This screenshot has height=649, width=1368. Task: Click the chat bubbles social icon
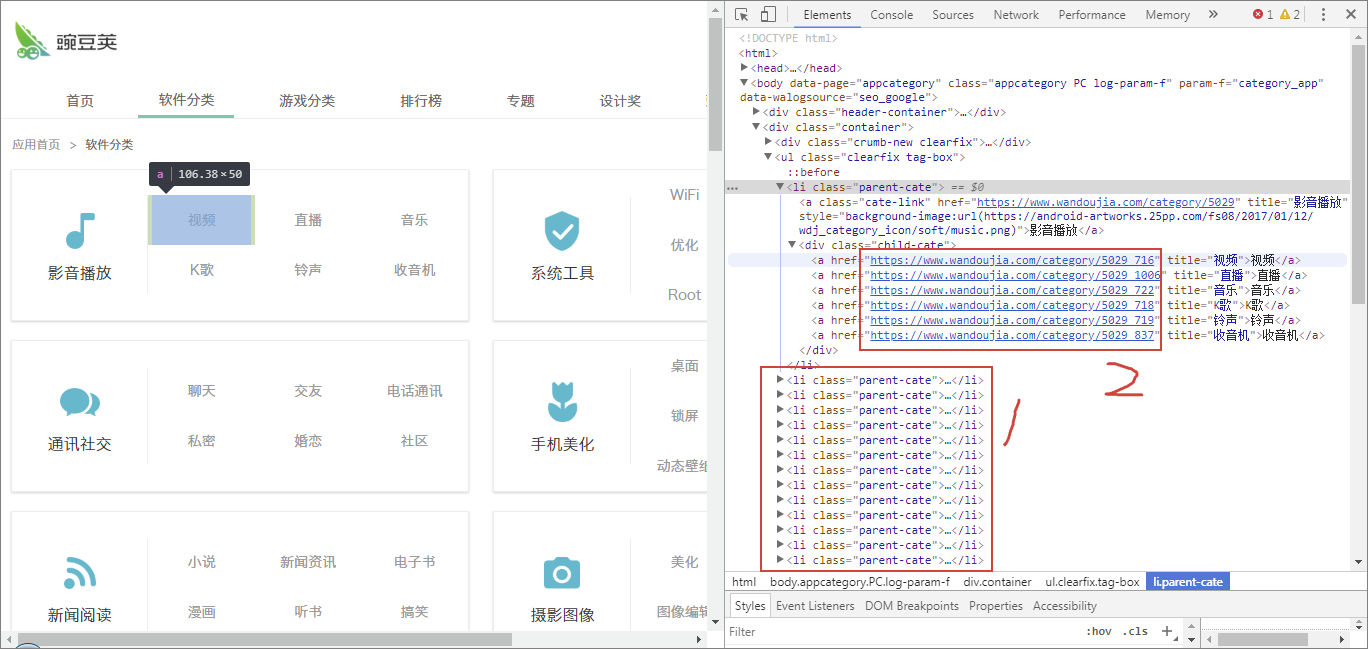[79, 402]
